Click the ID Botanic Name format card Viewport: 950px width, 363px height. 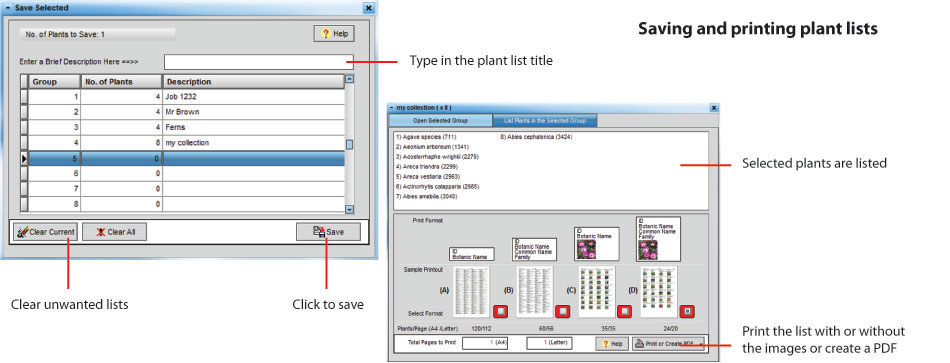[472, 254]
